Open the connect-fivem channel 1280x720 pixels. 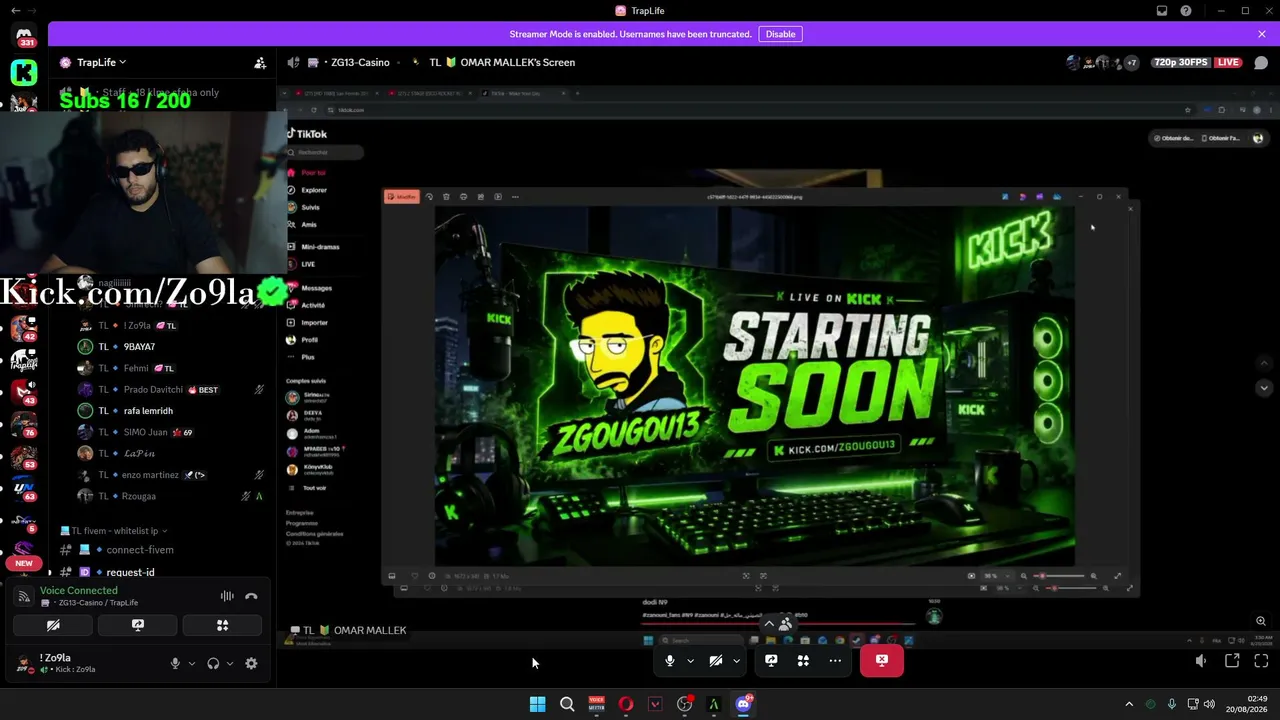[x=140, y=550]
